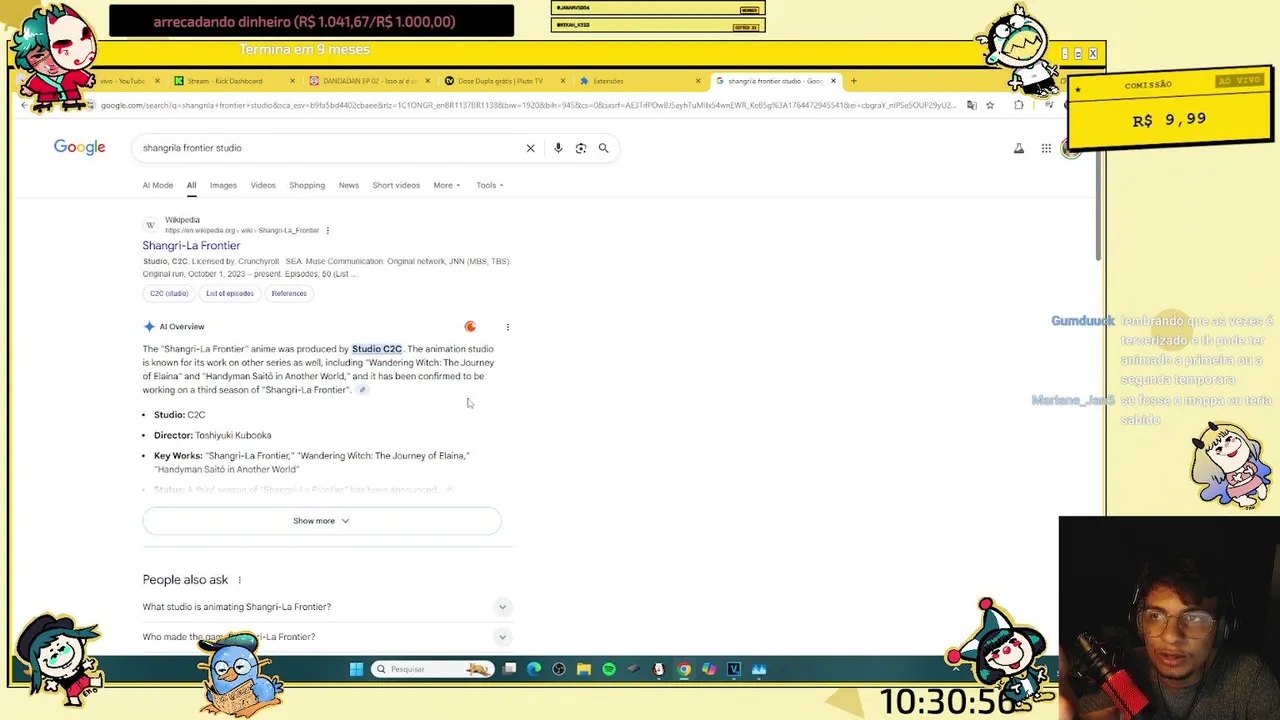The image size is (1280, 720).
Task: Switch to Extensões browser tab
Action: coord(640,81)
